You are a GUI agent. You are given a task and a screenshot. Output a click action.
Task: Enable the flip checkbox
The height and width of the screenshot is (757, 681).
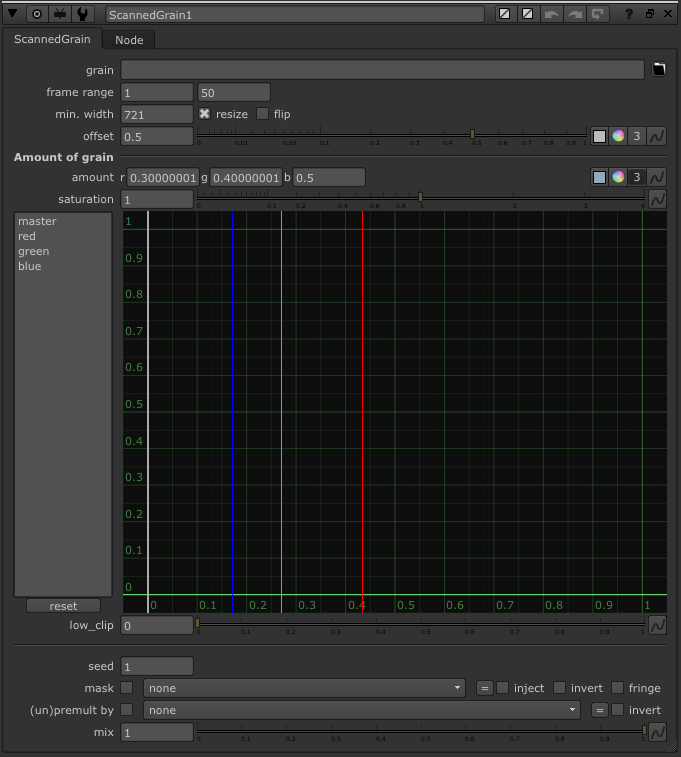coord(262,114)
